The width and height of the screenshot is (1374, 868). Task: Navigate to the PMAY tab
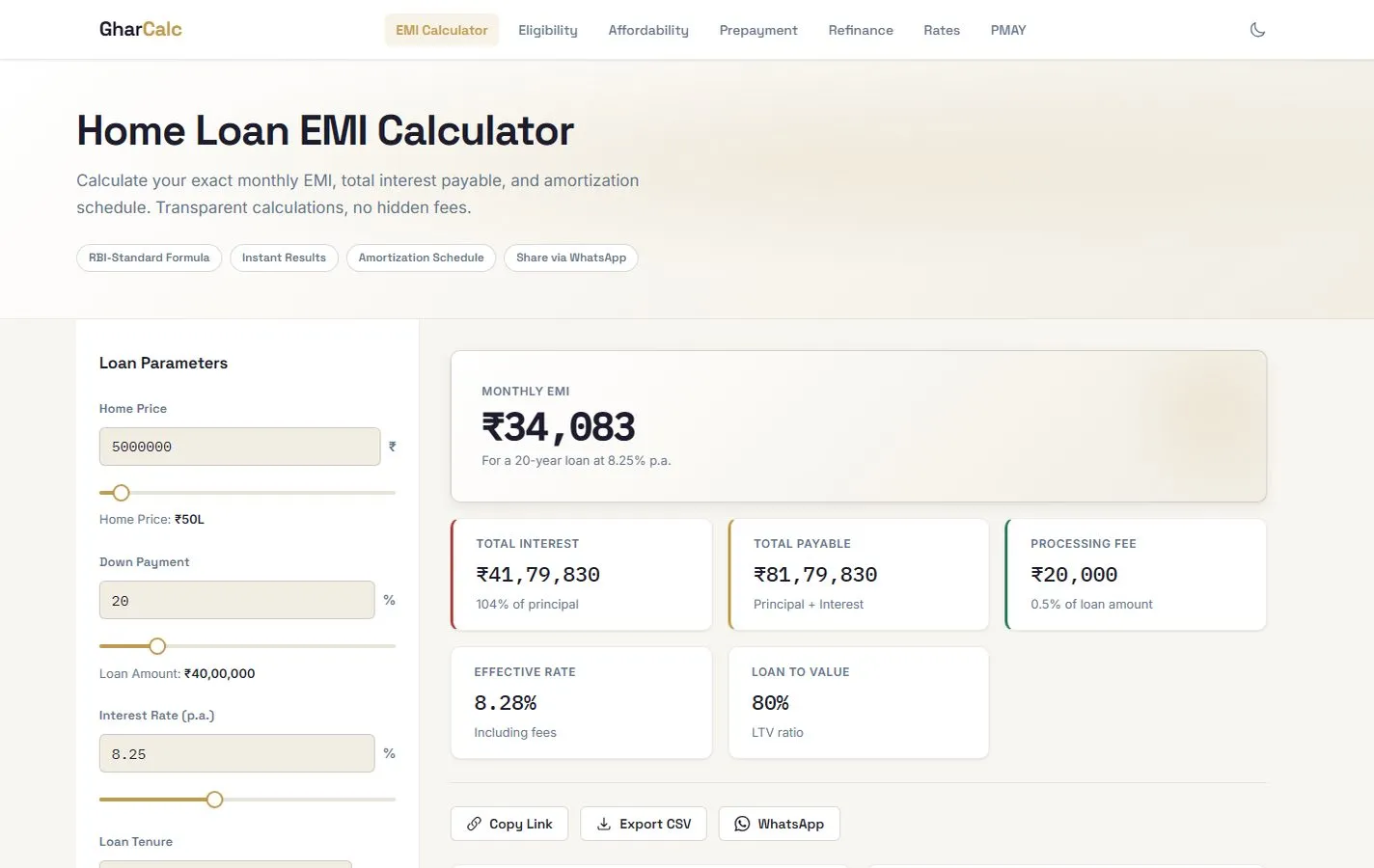1008,30
